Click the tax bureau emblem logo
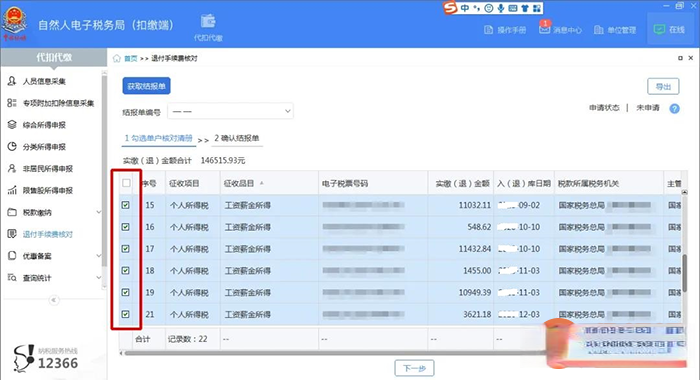 pos(14,22)
